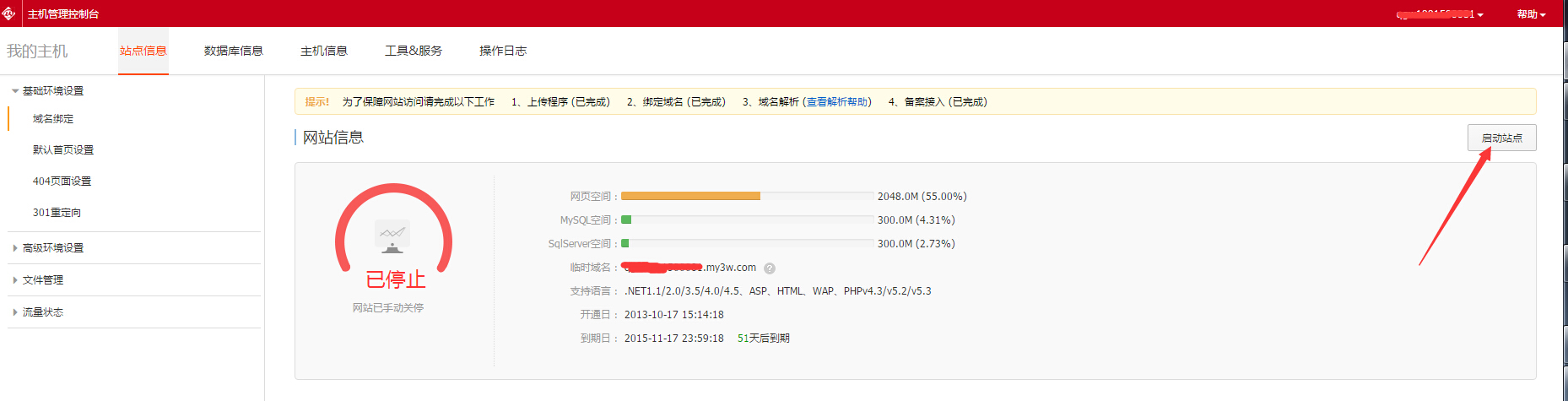The width and height of the screenshot is (1568, 401).
Task: Expand the 高级环境设置 section
Action: [52, 248]
